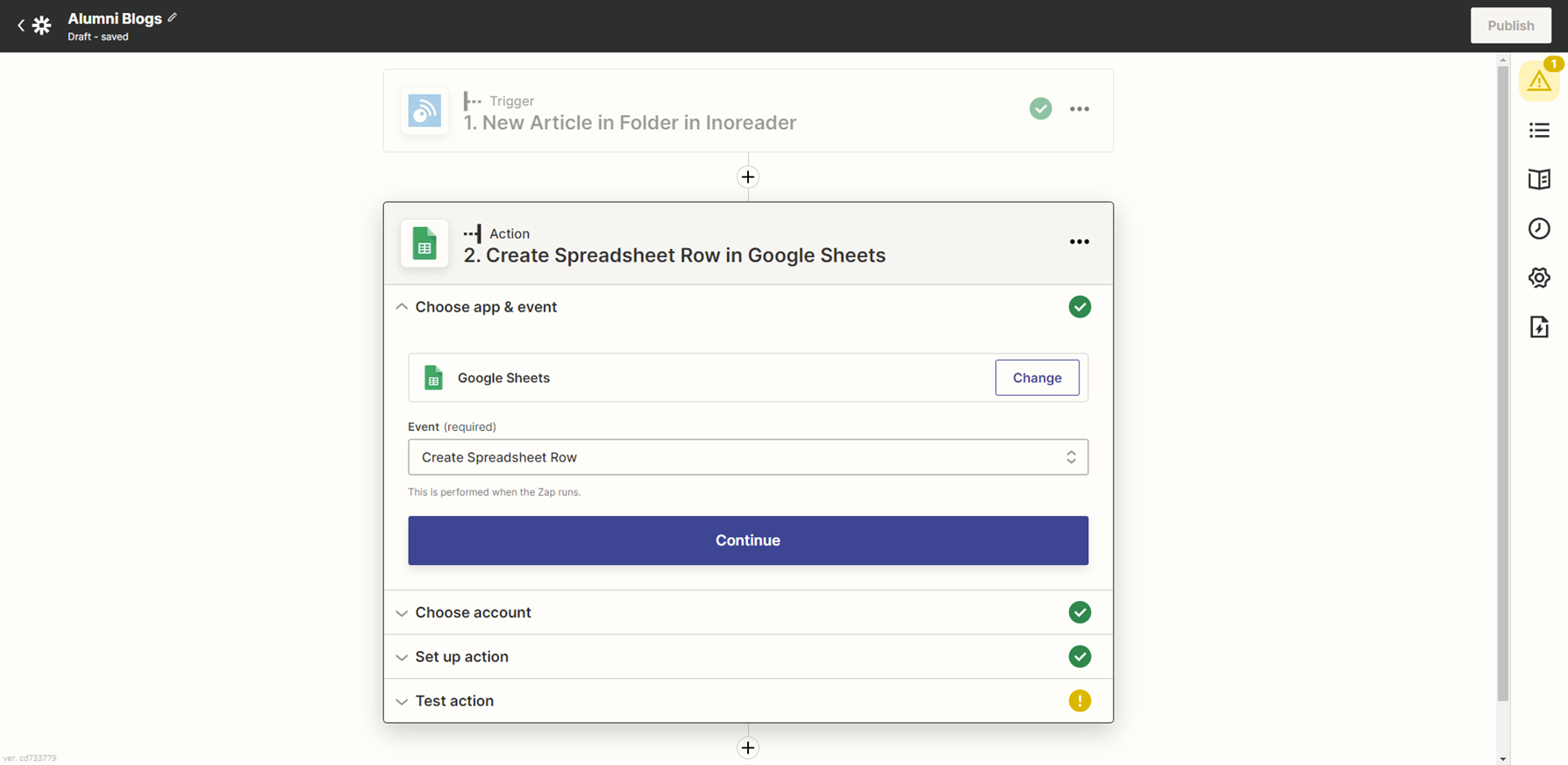Screen dimensions: 1568x765
Task: Click green check for Choose account
Action: click(x=1080, y=612)
